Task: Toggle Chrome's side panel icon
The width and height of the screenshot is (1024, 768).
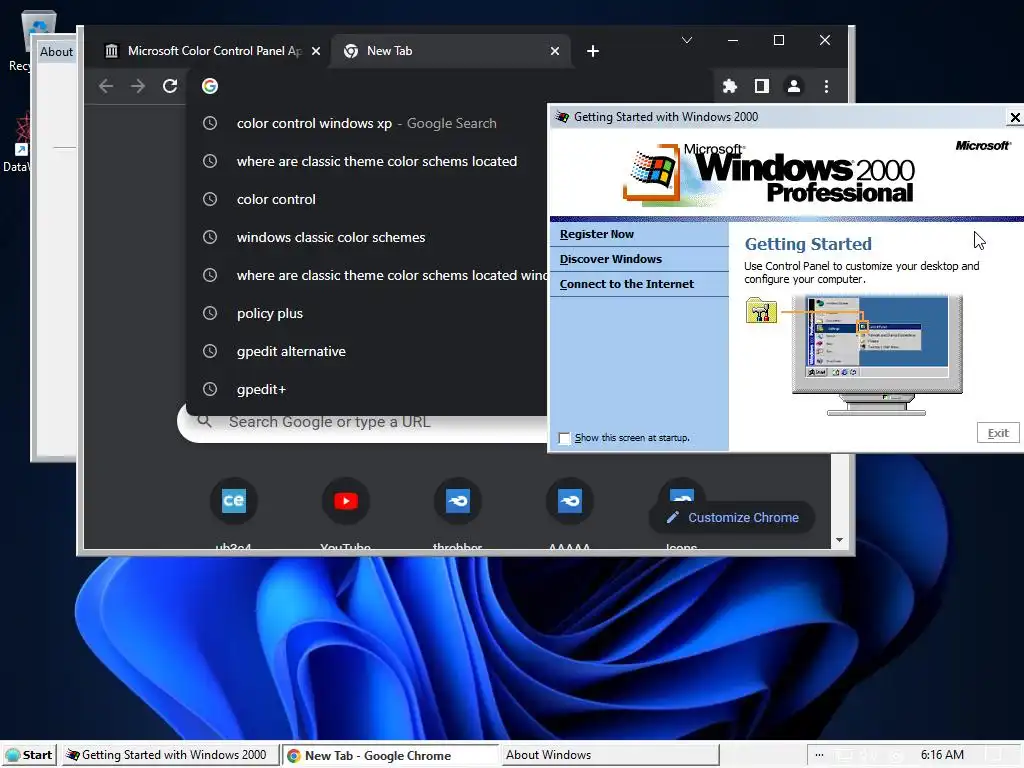Action: coord(761,86)
